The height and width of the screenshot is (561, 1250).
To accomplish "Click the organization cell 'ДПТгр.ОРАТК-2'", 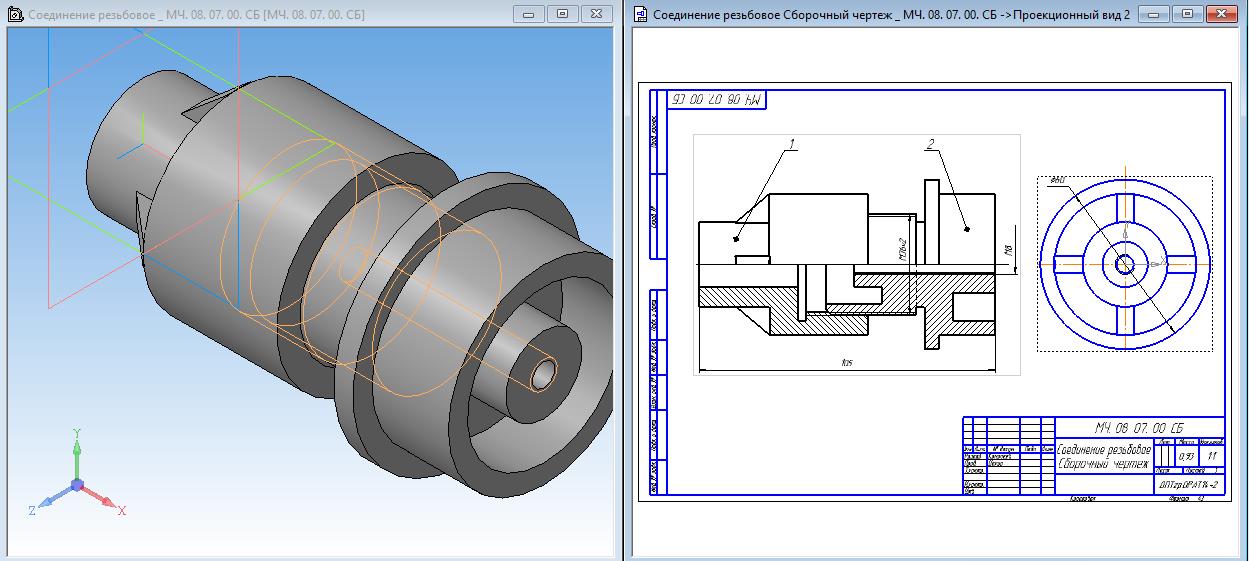I will pos(1189,484).
